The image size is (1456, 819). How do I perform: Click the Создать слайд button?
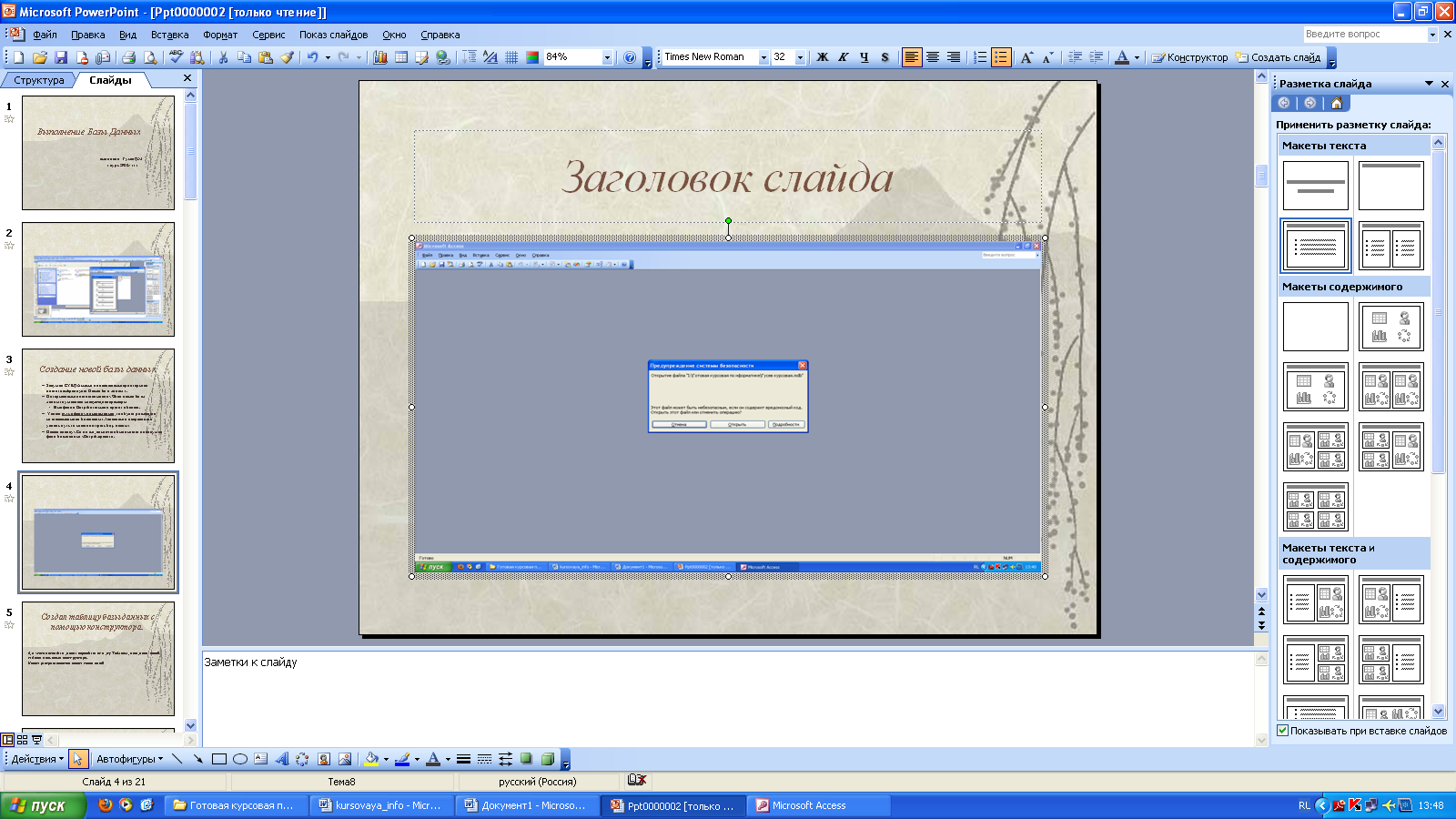[1278, 57]
